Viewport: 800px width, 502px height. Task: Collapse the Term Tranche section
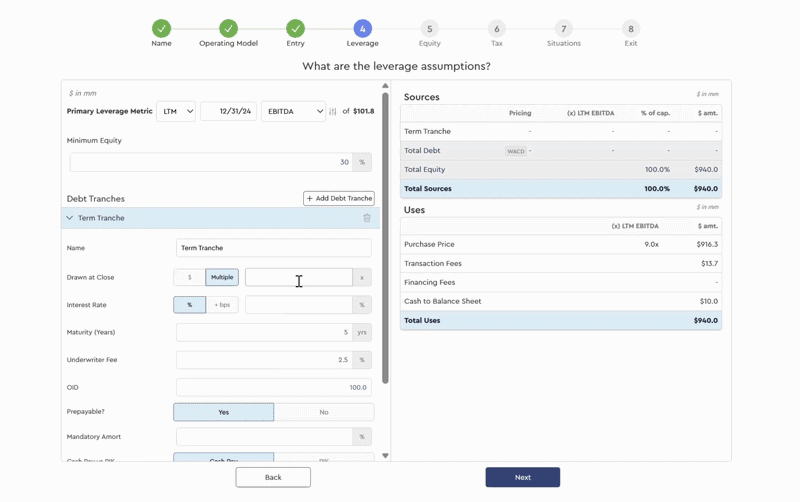70,218
